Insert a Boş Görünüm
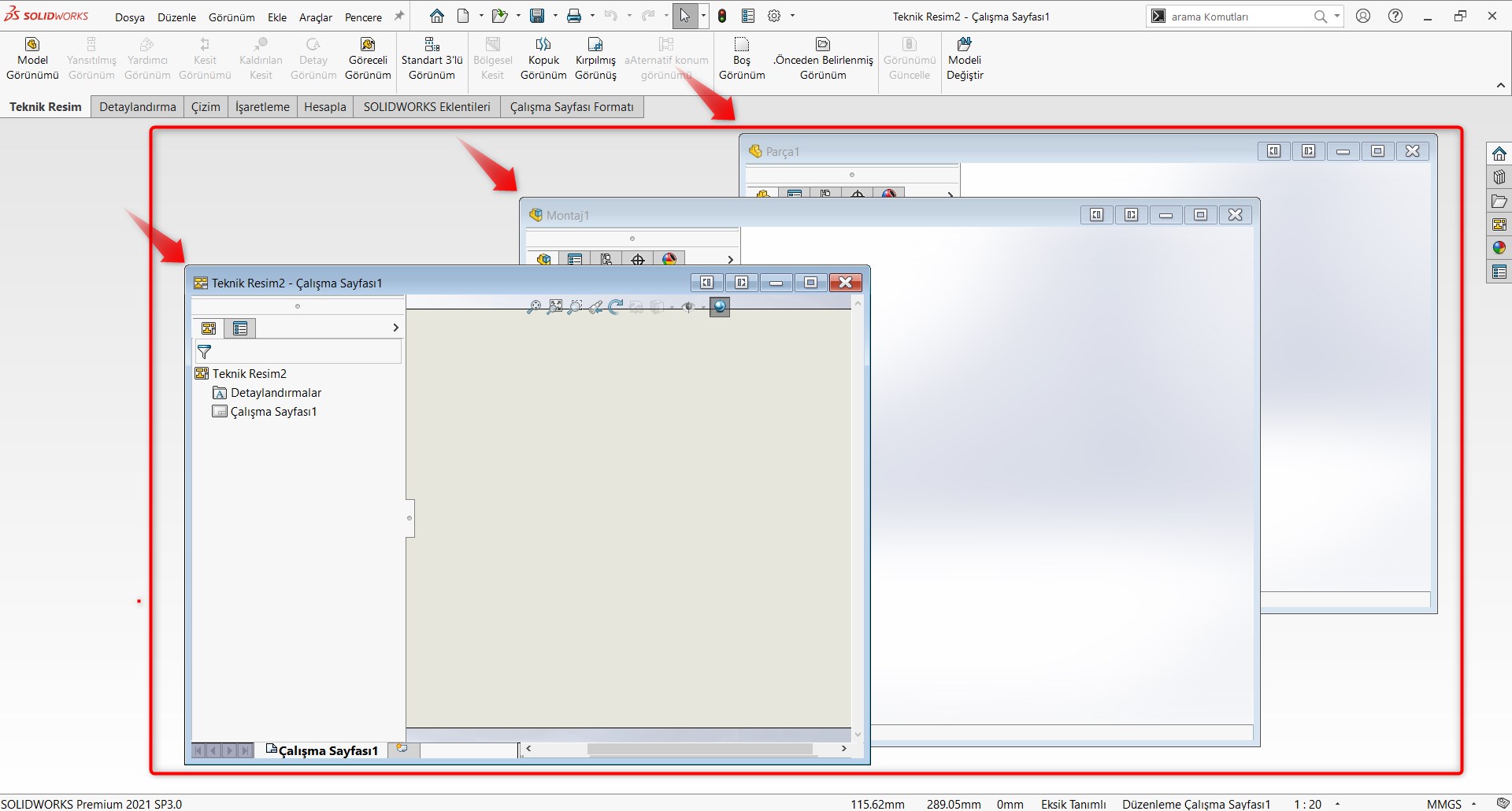1512x811 pixels. coord(742,59)
